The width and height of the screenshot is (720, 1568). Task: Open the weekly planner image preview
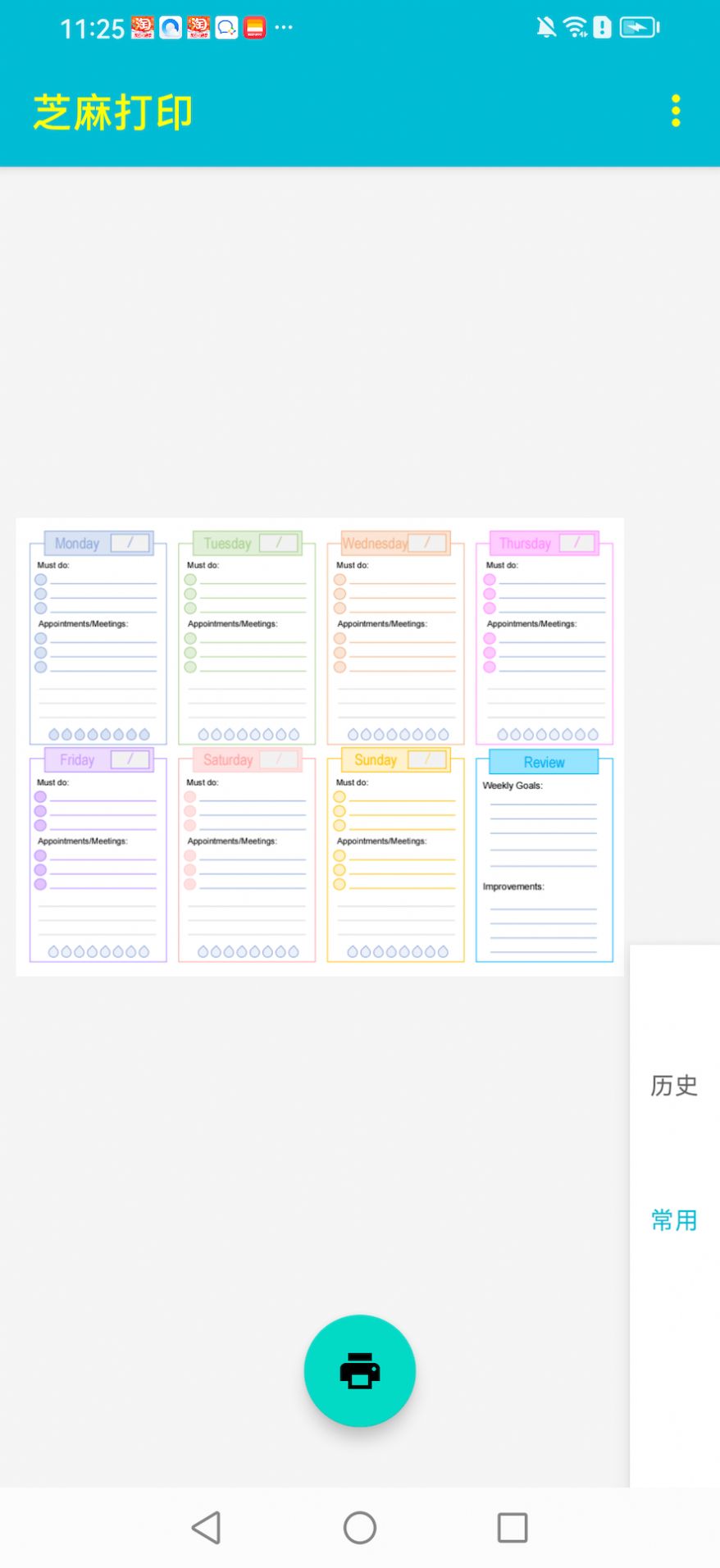320,746
